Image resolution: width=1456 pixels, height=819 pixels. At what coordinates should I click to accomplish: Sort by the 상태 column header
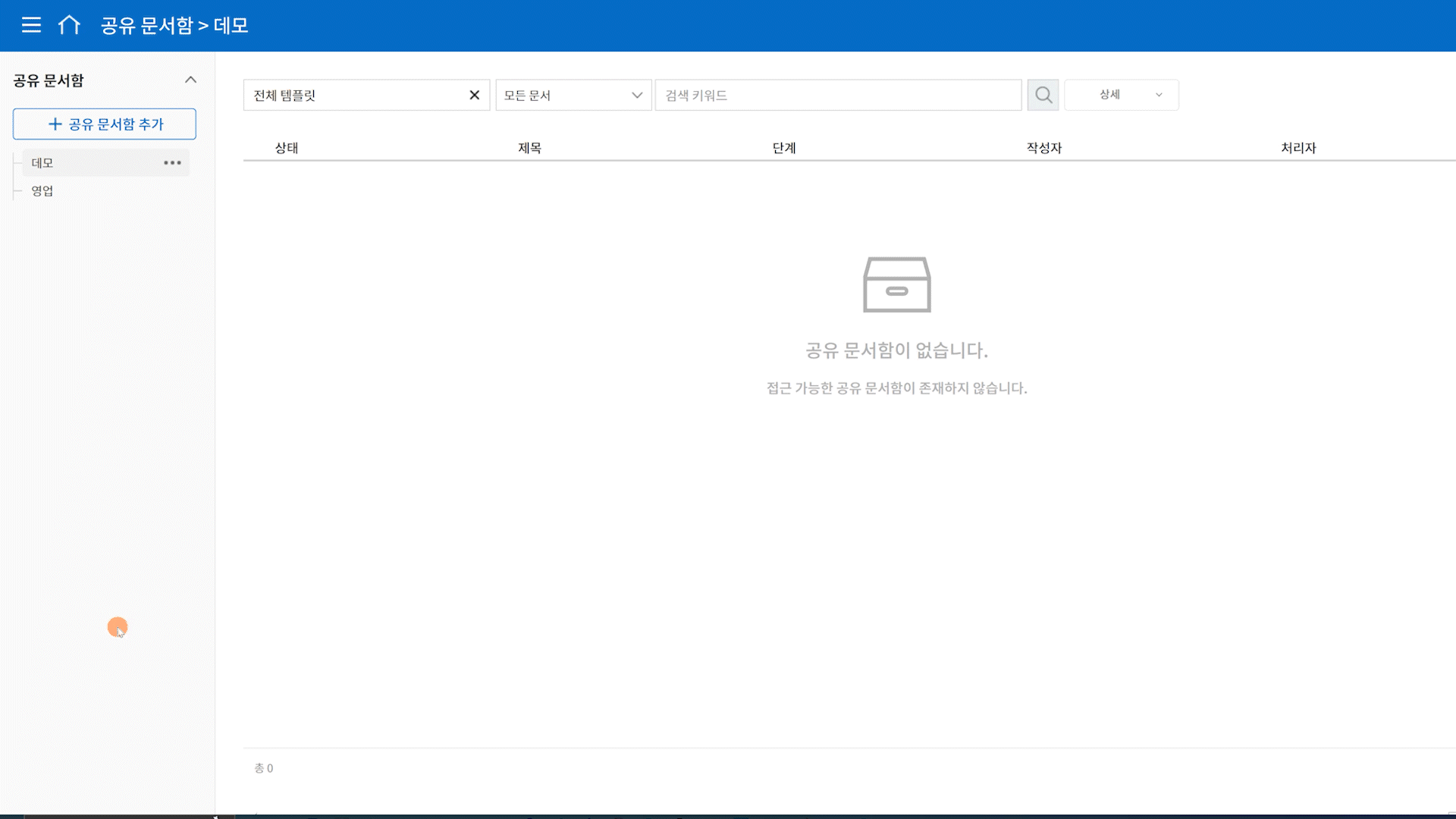287,148
